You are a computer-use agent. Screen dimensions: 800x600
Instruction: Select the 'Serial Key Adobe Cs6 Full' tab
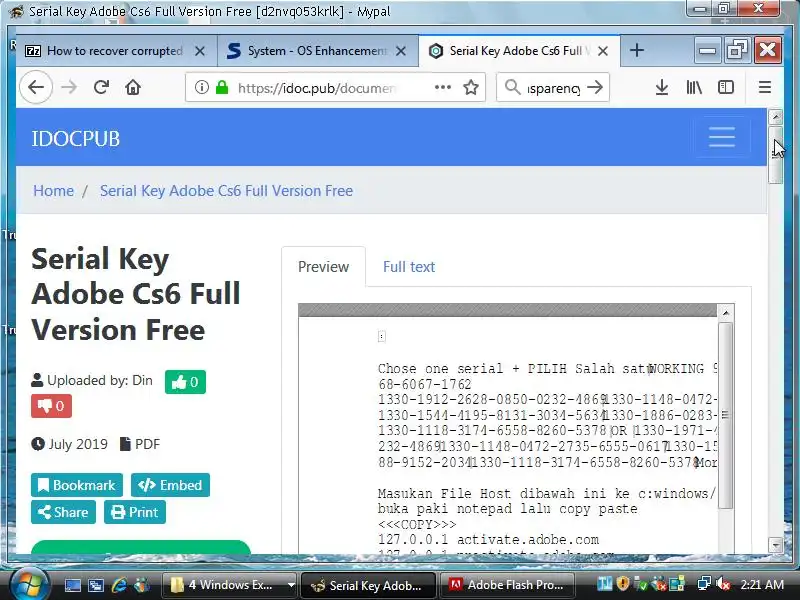click(519, 51)
